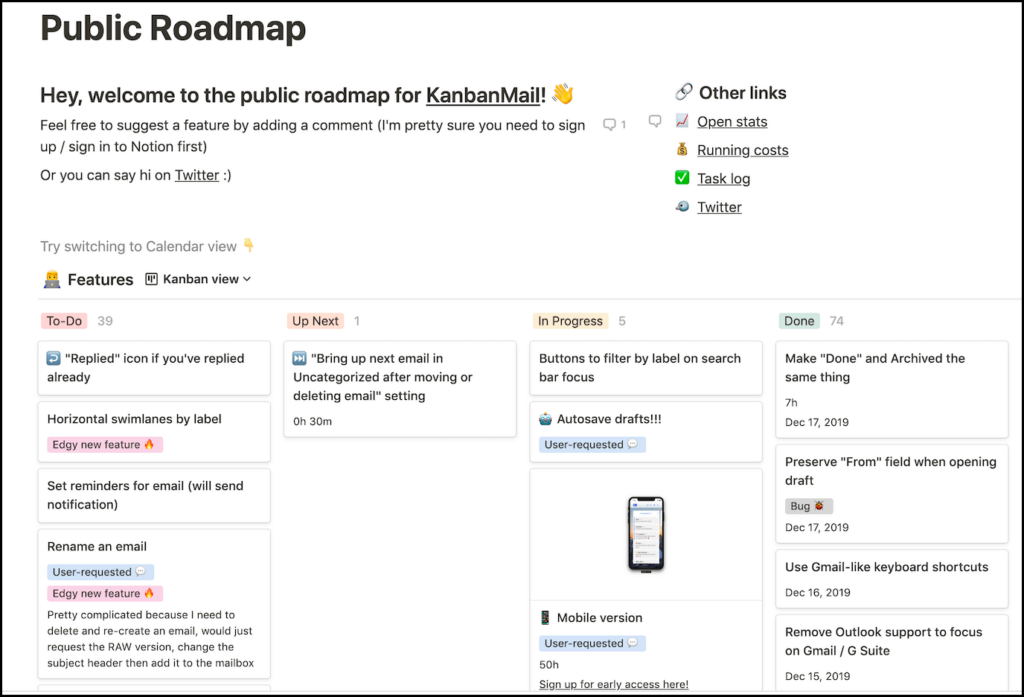Click the 50h estimate on Mobile version
1024x697 pixels.
(x=549, y=664)
